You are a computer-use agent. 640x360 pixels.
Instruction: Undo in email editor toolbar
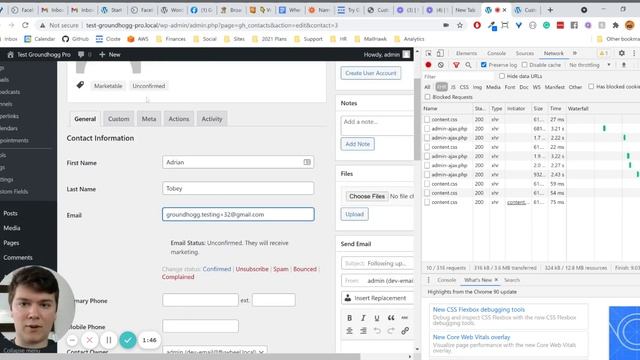(377, 331)
